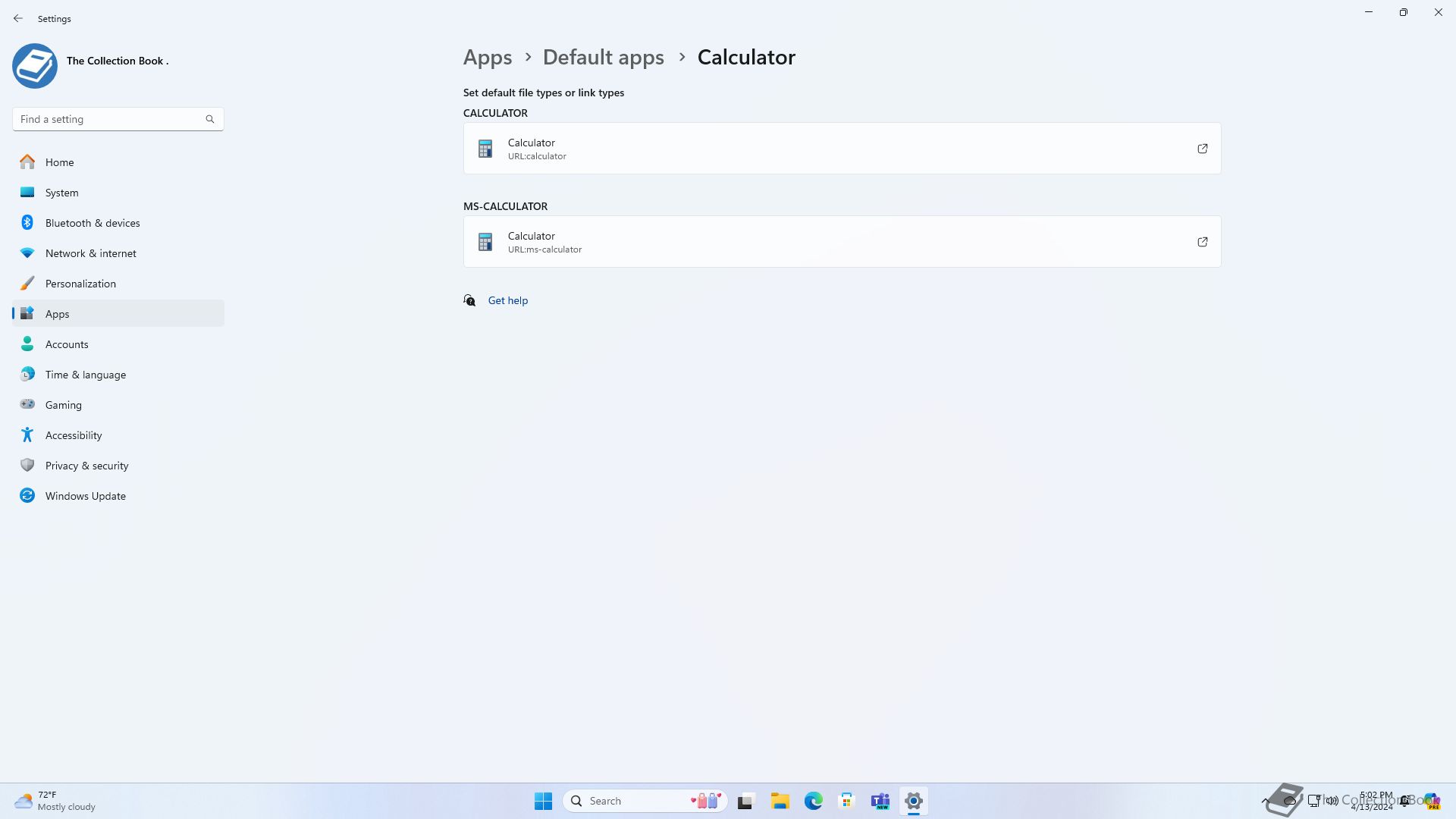Click the taskbar Search box

[x=645, y=801]
